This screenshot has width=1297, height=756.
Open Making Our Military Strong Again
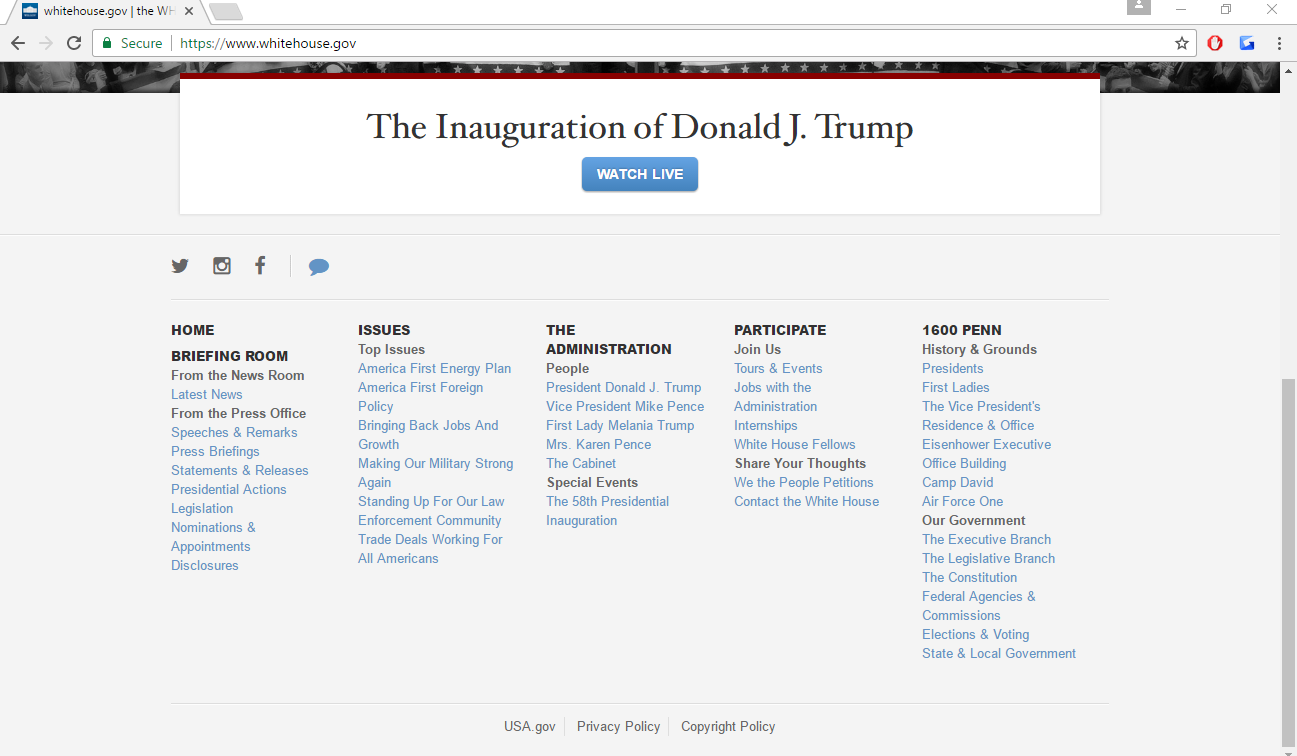[x=436, y=473]
